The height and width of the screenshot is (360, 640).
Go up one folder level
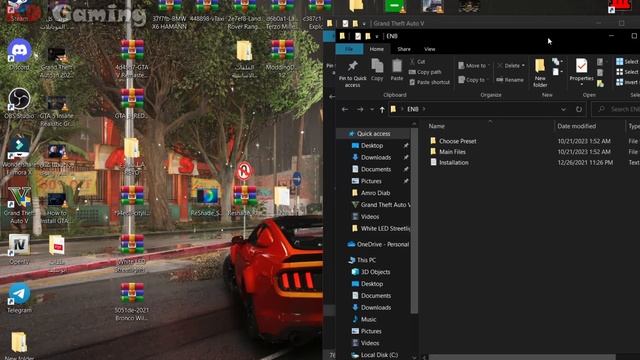click(x=382, y=109)
